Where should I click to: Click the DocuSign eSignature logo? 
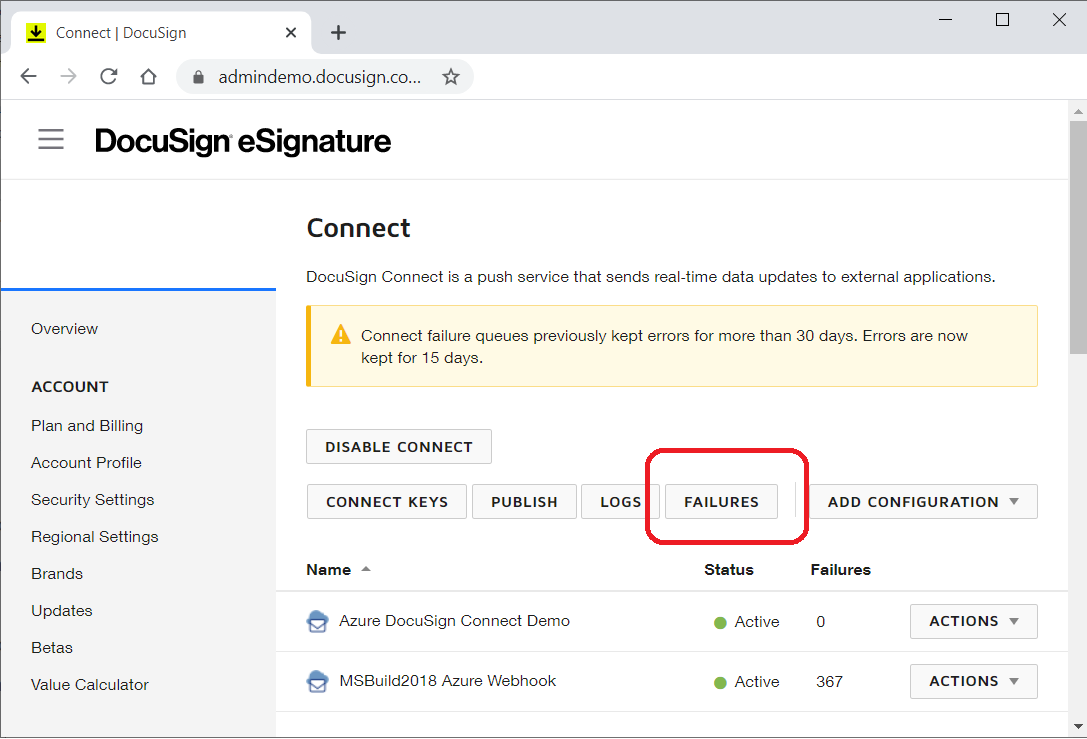pyautogui.click(x=242, y=141)
